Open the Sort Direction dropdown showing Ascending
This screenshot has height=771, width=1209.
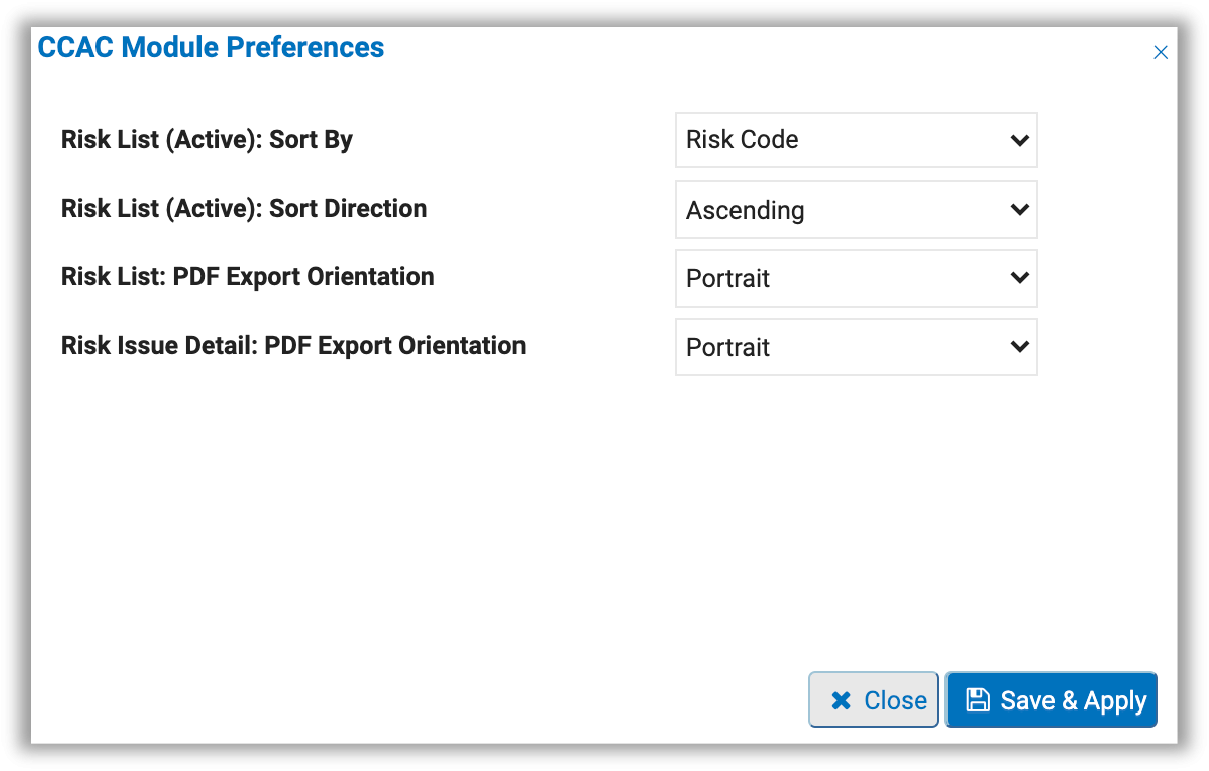click(x=855, y=209)
